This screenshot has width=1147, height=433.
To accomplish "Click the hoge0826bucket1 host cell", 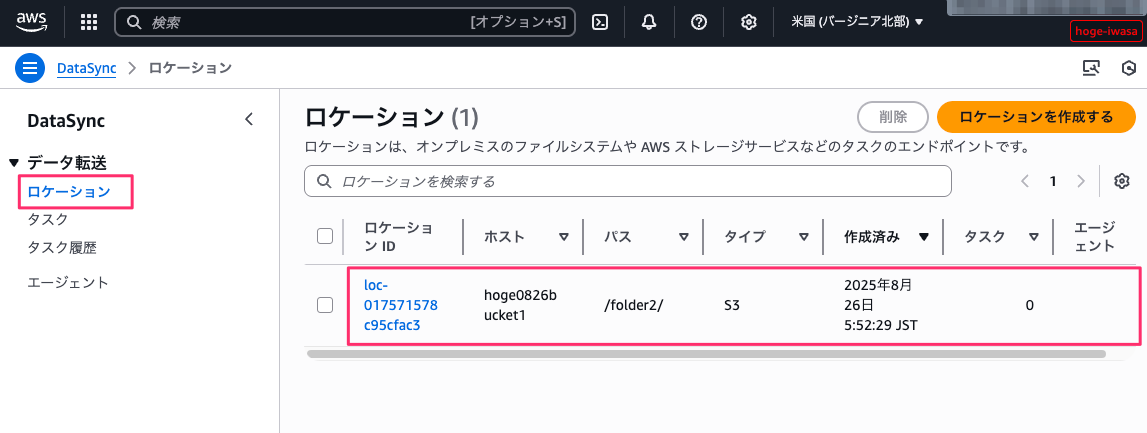I will click(x=520, y=305).
